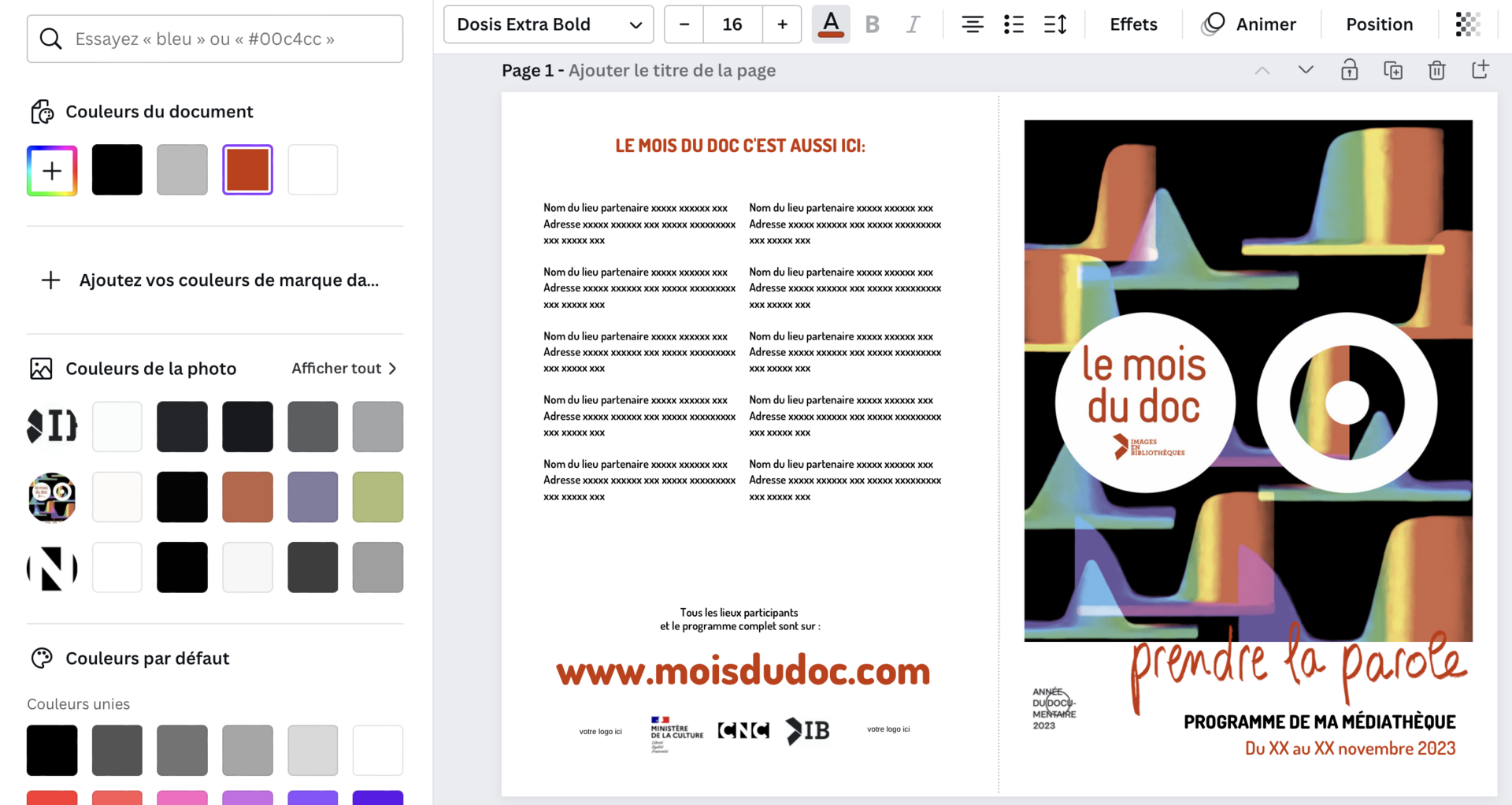Screen dimensions: 1512x805
Task: Open the Dosis Extra Bold font dropdown
Action: pyautogui.click(x=549, y=24)
